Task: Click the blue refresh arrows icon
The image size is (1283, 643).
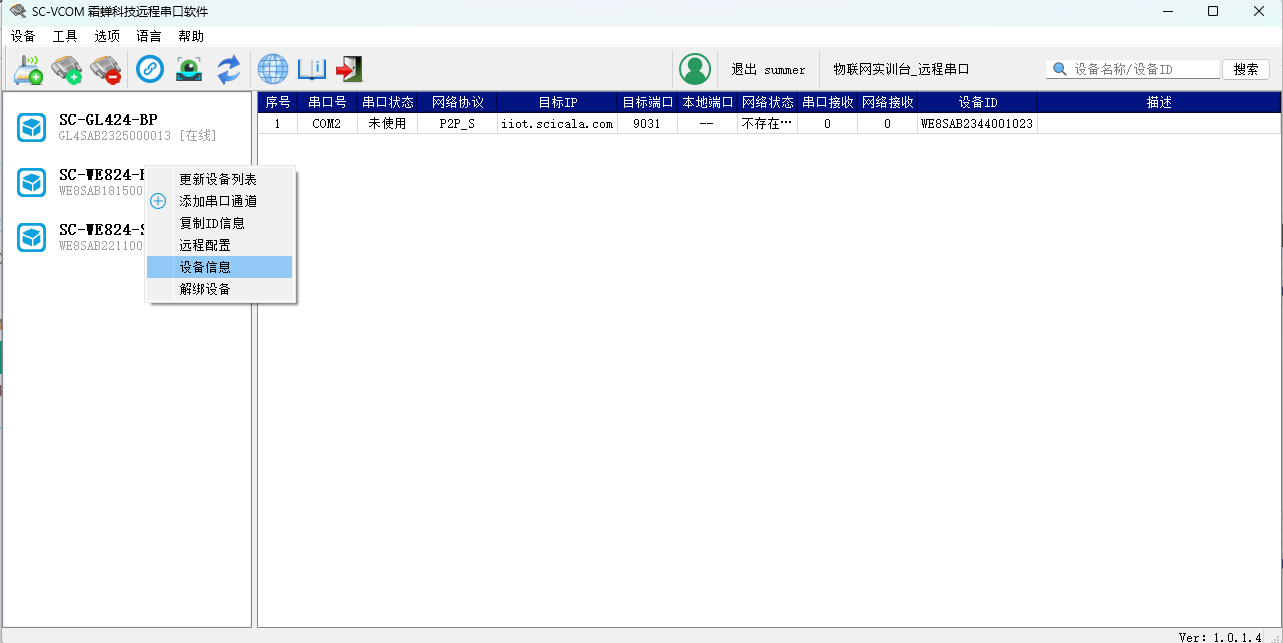Action: [229, 69]
